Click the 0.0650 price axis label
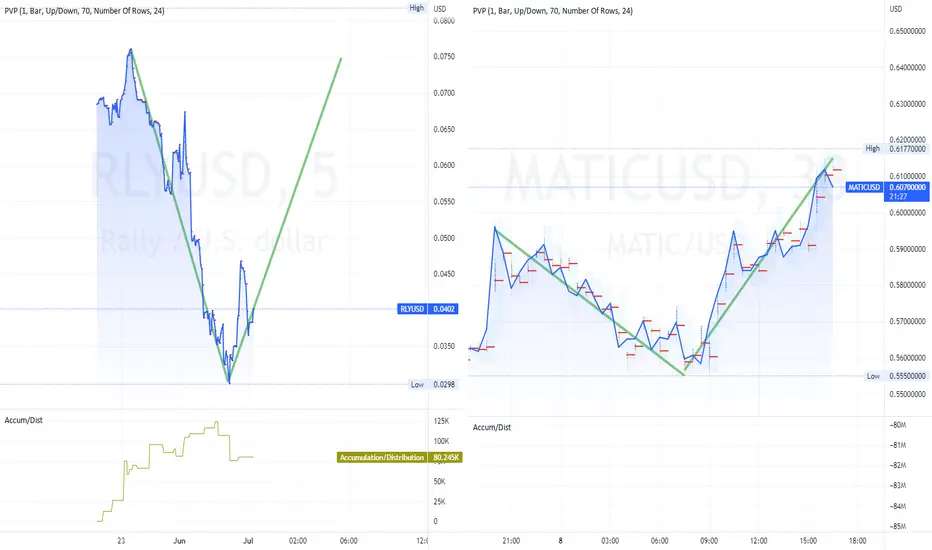The height and width of the screenshot is (550, 932). pos(444,129)
